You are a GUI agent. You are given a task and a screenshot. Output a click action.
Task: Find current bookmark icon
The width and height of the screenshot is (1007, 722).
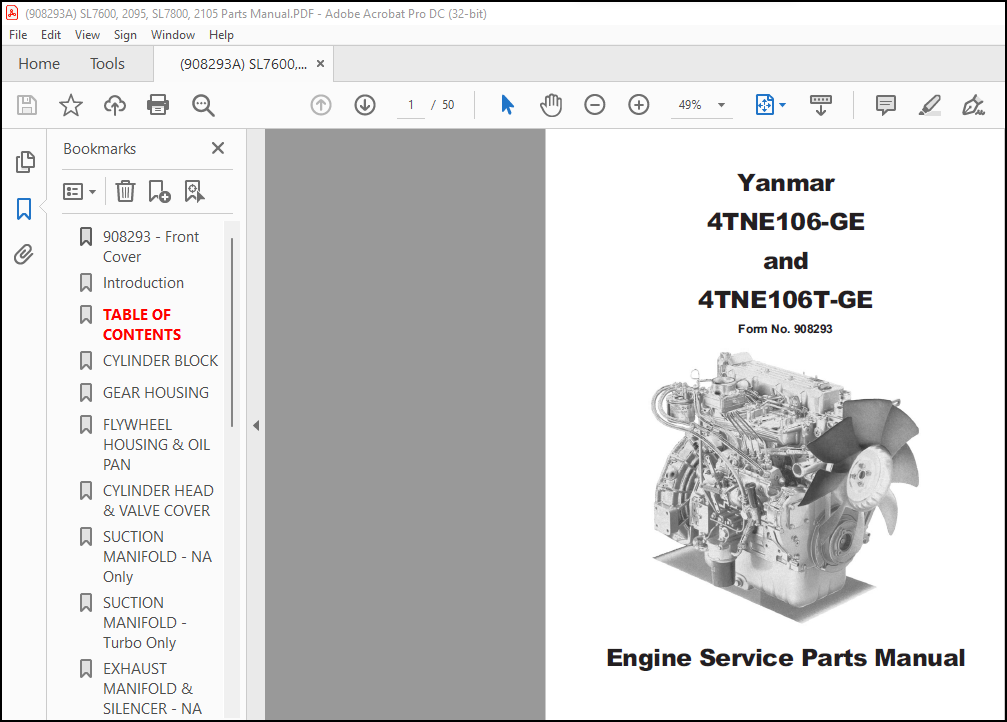pyautogui.click(x=194, y=191)
